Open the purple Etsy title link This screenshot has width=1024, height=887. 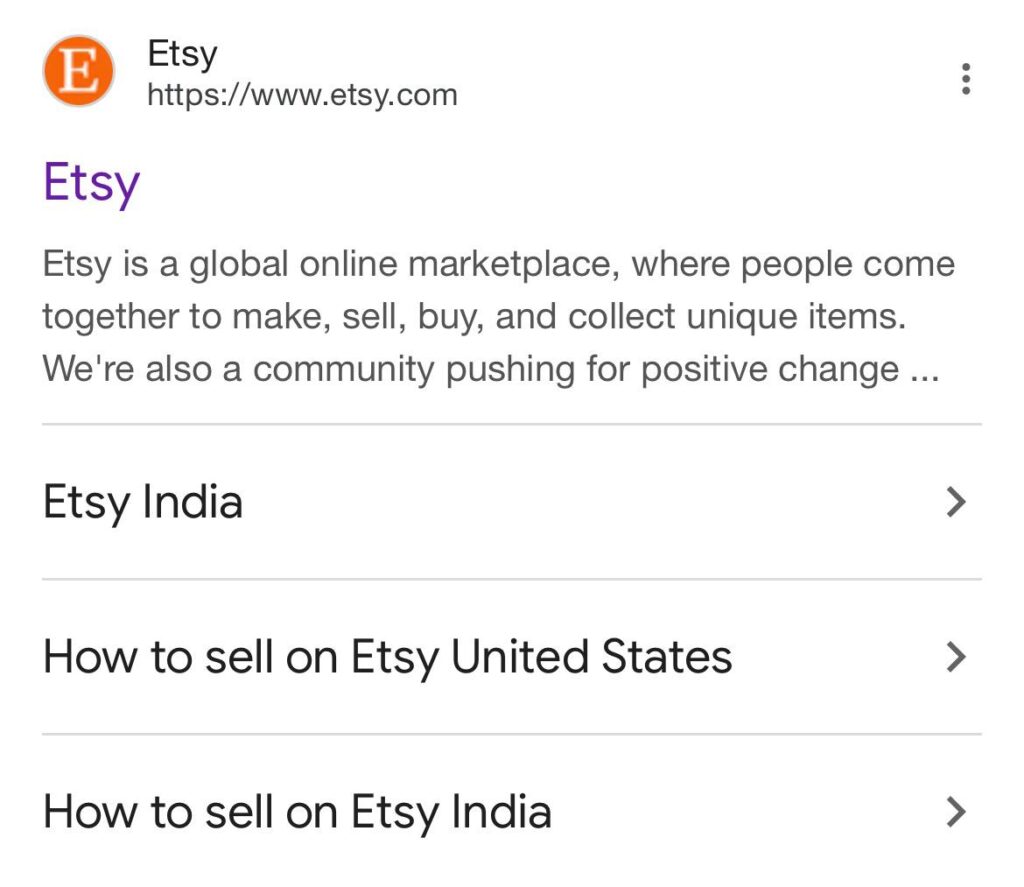[91, 183]
